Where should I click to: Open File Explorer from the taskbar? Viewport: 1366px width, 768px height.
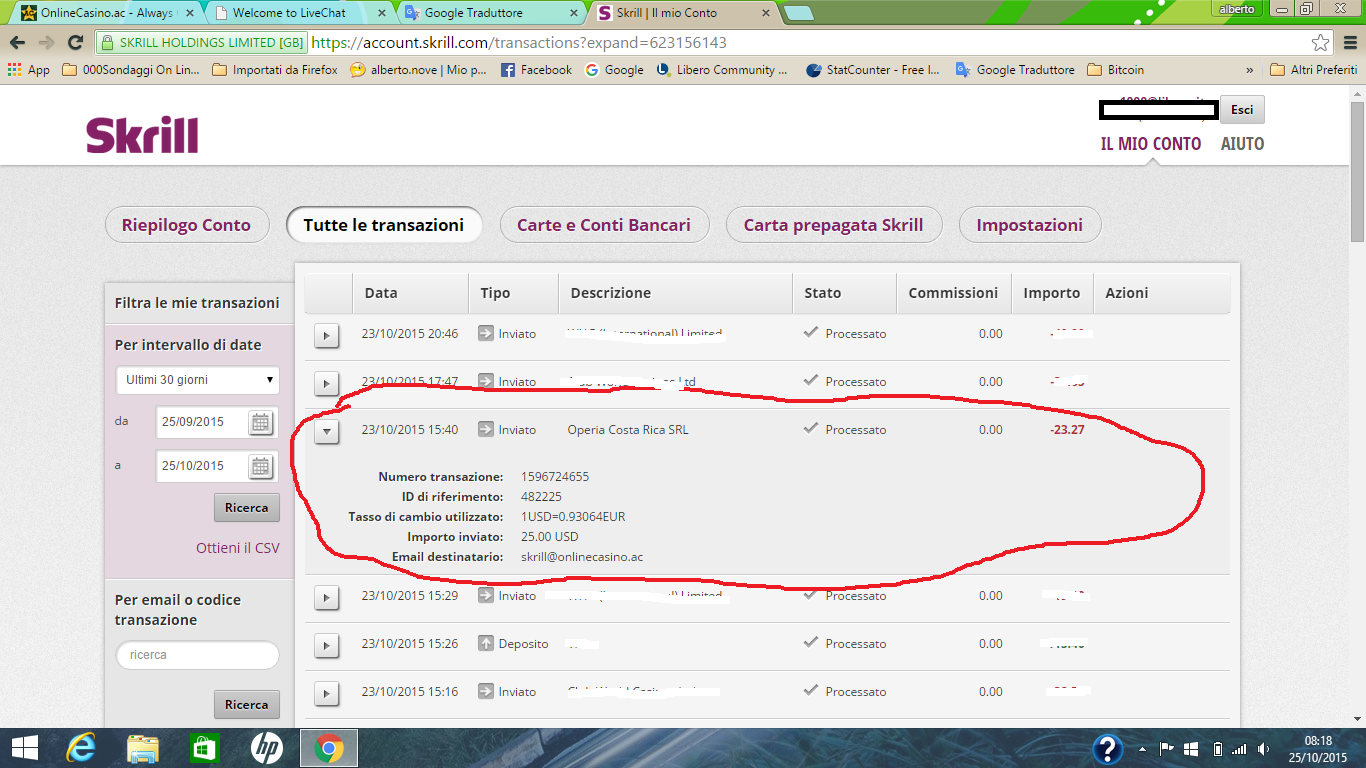click(x=143, y=748)
